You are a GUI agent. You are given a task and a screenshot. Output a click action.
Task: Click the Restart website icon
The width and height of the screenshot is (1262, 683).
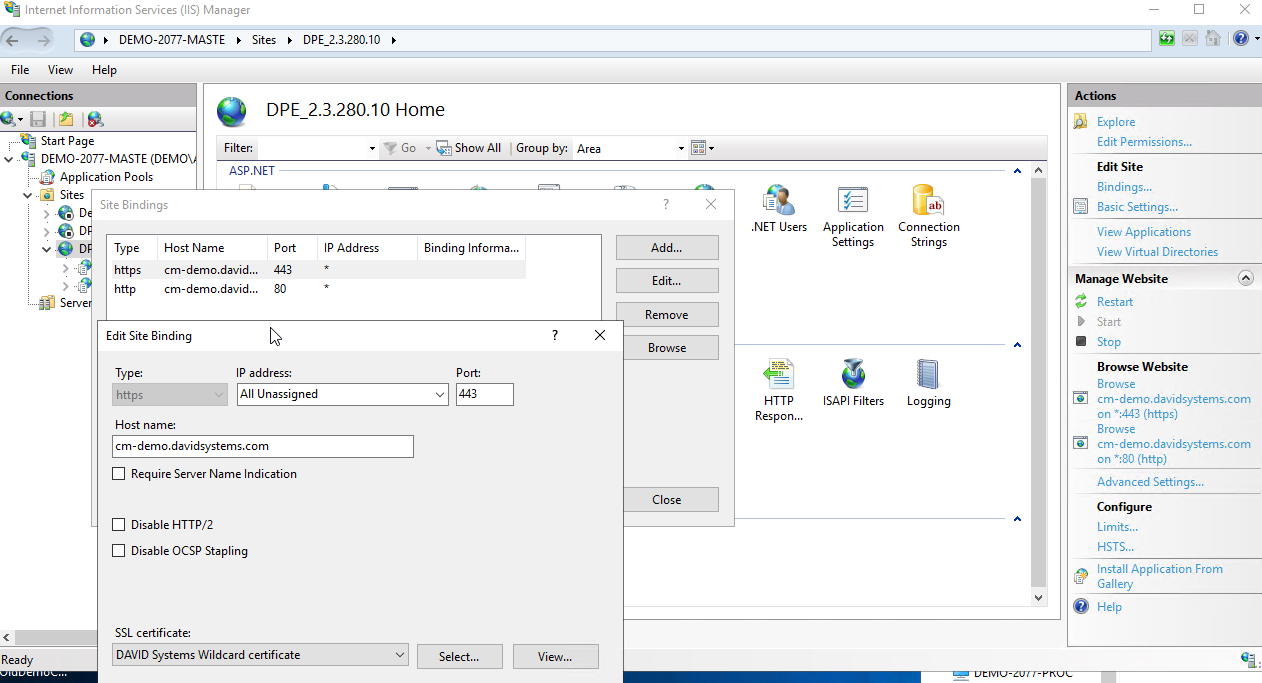point(1081,302)
